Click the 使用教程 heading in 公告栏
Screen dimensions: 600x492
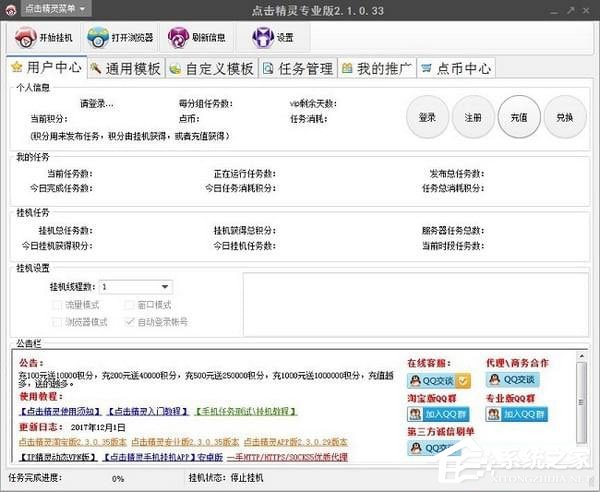pyautogui.click(x=41, y=396)
